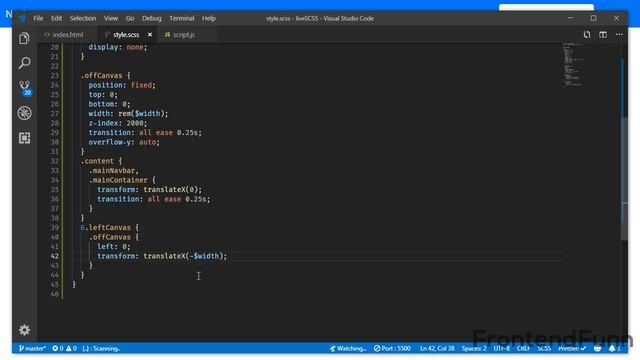Open the Edit menu

pyautogui.click(x=56, y=18)
